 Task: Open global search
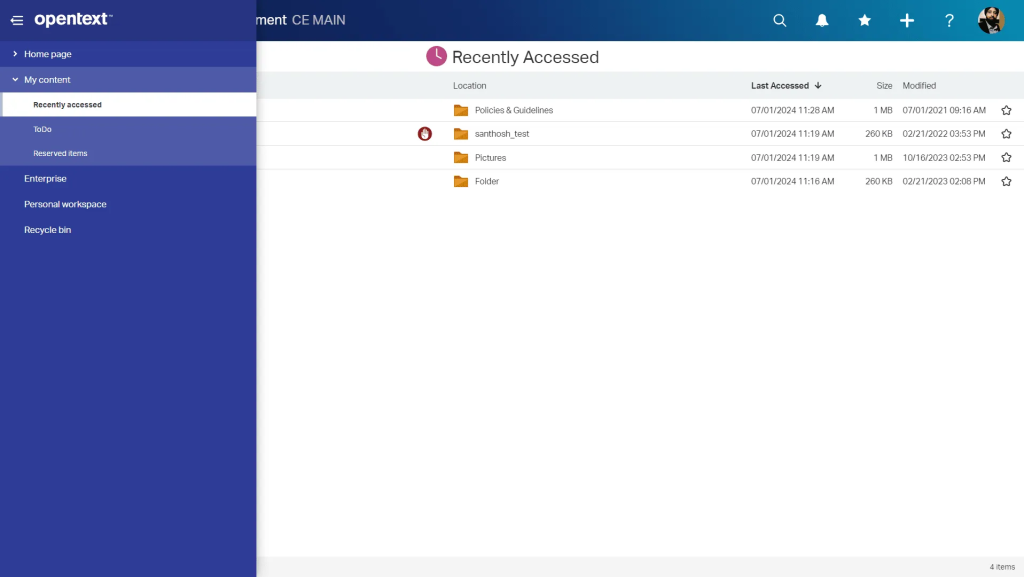point(779,20)
